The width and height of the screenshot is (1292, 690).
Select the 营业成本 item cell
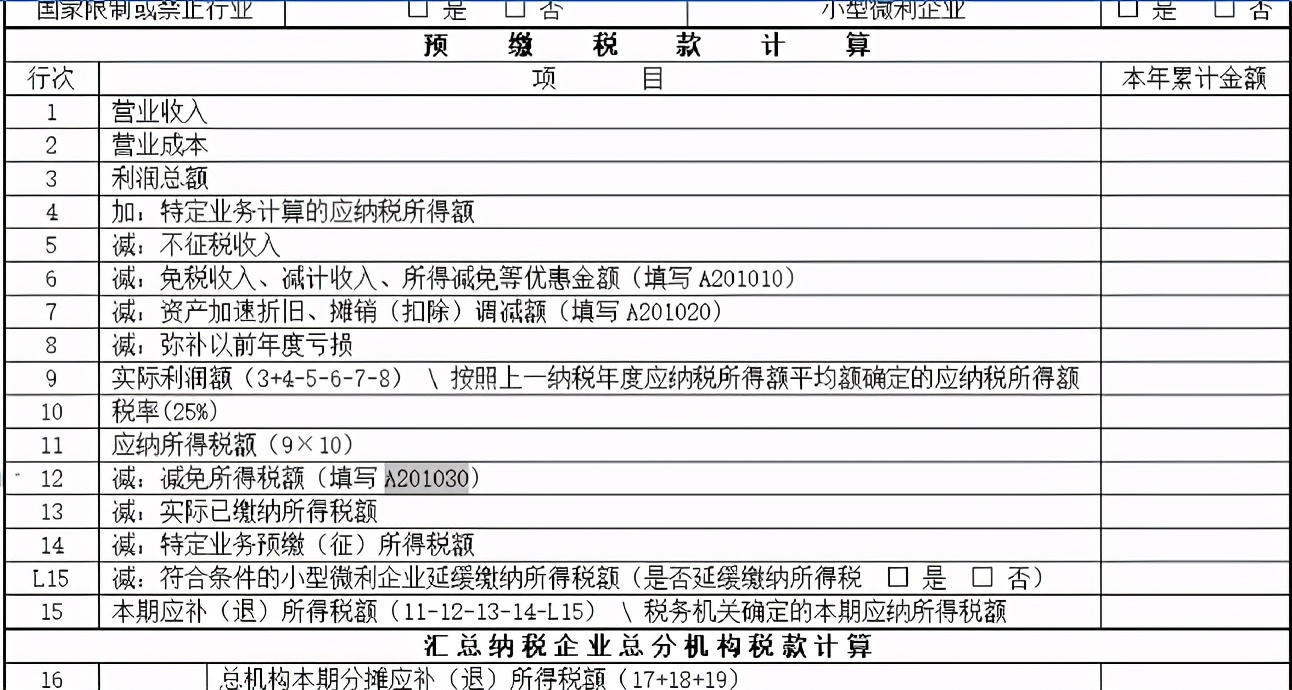tap(599, 146)
